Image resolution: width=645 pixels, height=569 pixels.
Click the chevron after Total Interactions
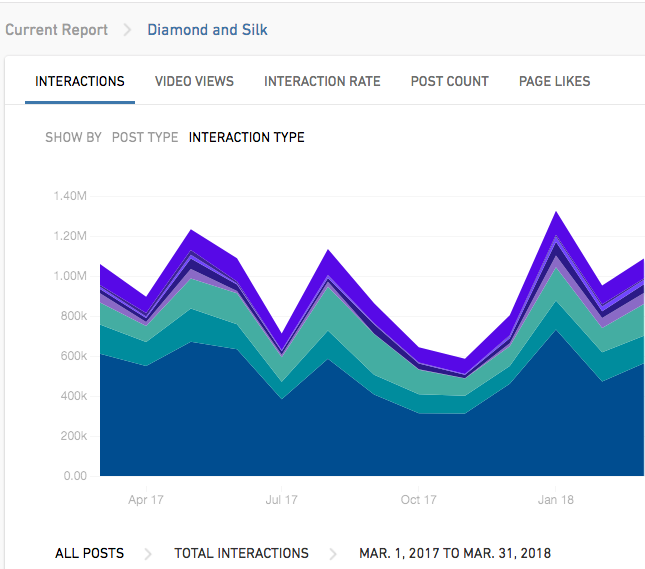click(x=333, y=554)
